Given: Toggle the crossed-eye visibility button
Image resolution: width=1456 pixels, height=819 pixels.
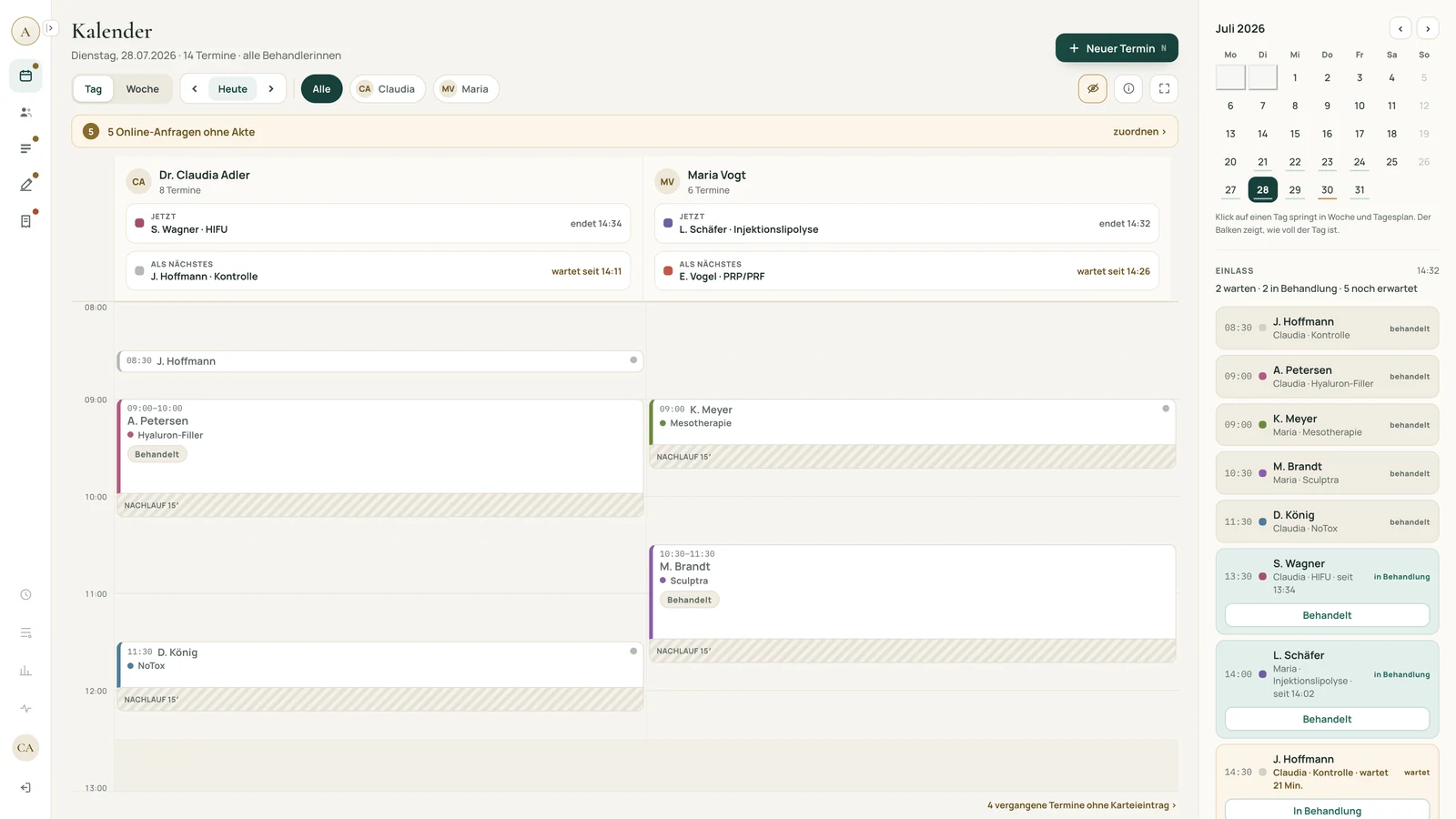Looking at the screenshot, I should [1093, 88].
